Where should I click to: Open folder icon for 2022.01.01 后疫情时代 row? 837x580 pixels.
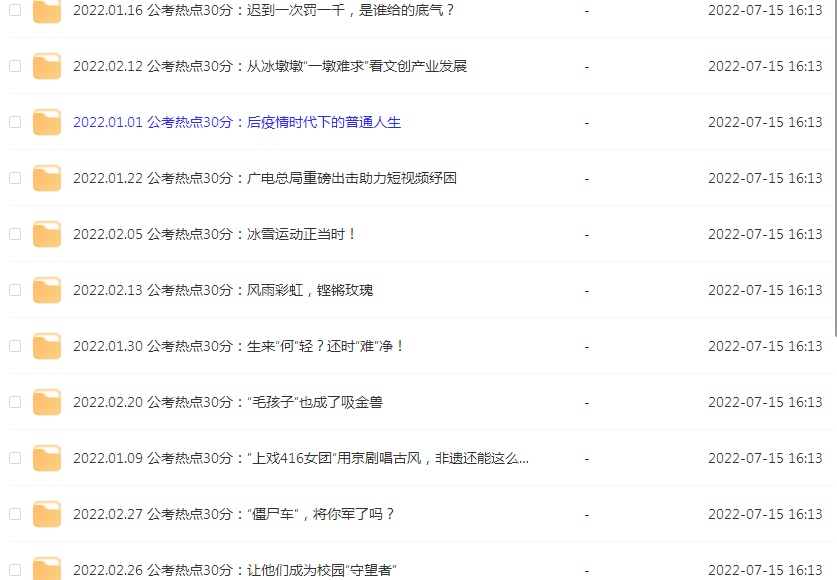[47, 122]
